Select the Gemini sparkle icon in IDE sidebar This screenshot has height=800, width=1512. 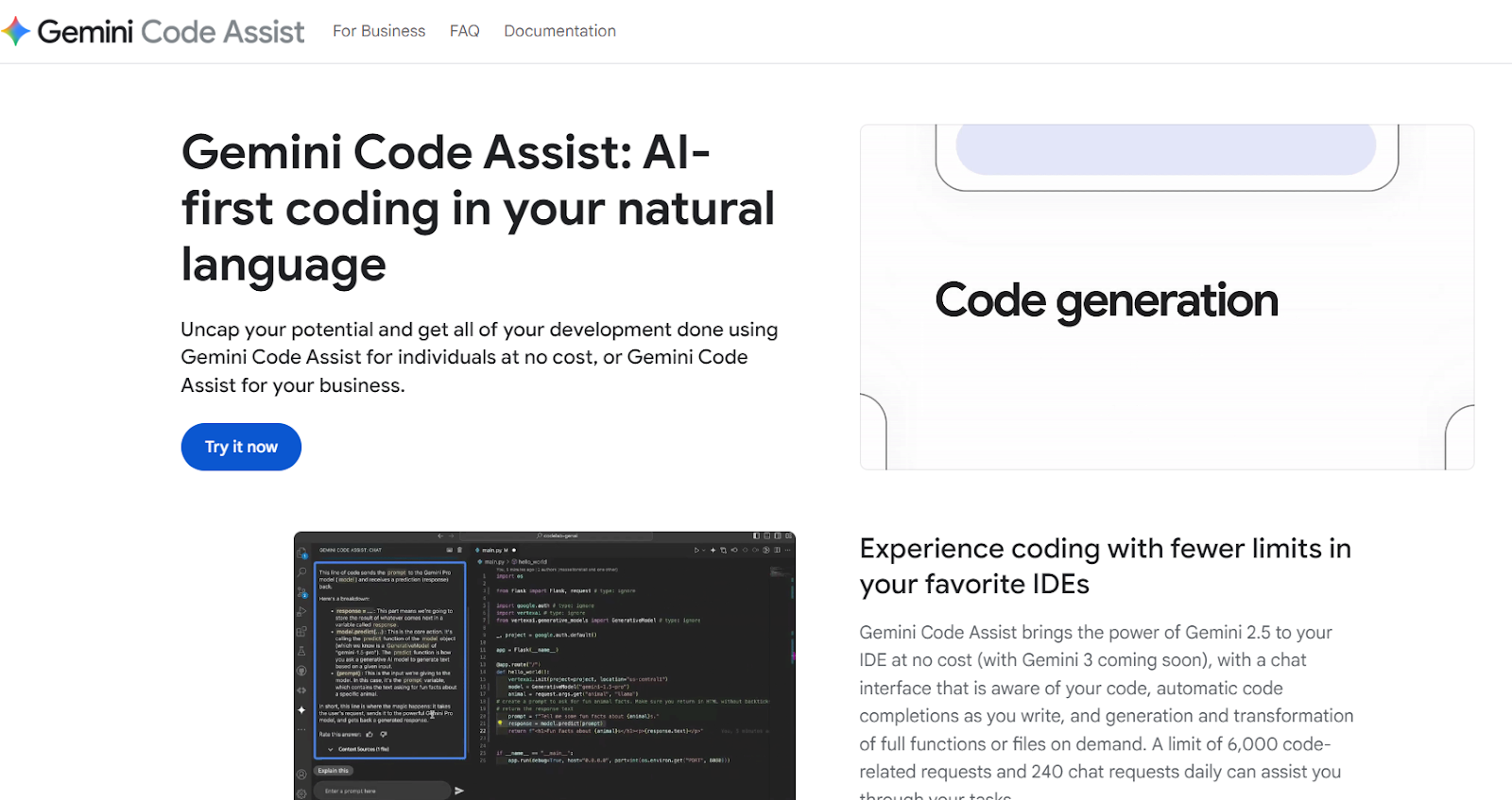tap(301, 710)
